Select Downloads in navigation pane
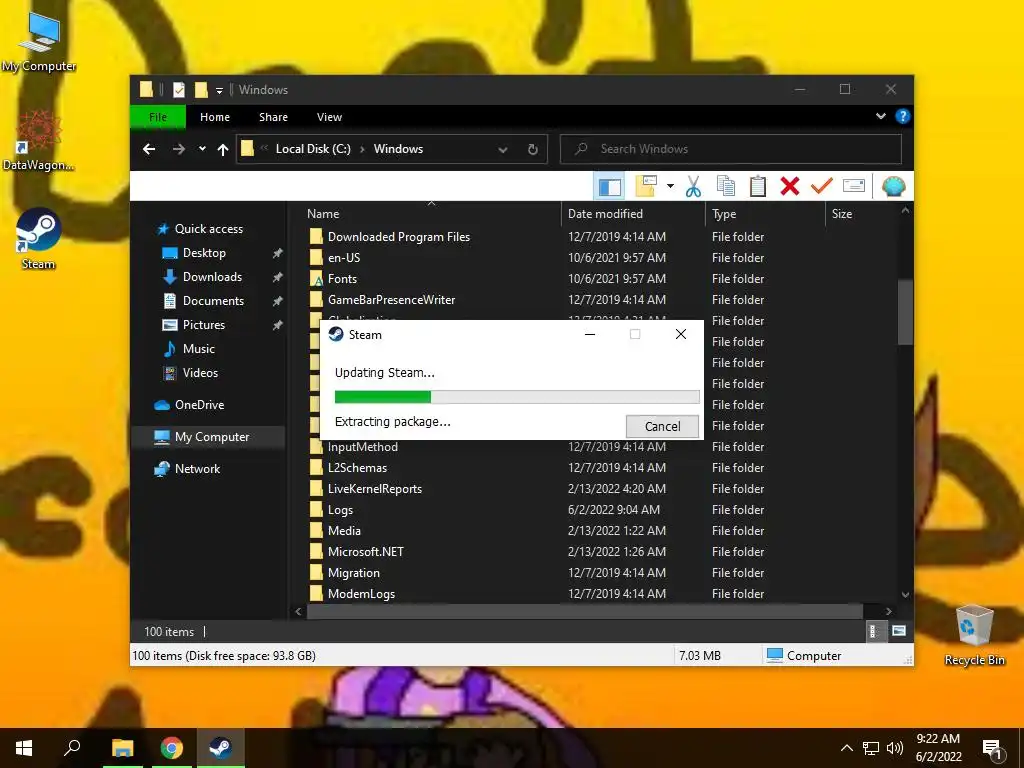Viewport: 1024px width, 768px height. pyautogui.click(x=212, y=277)
